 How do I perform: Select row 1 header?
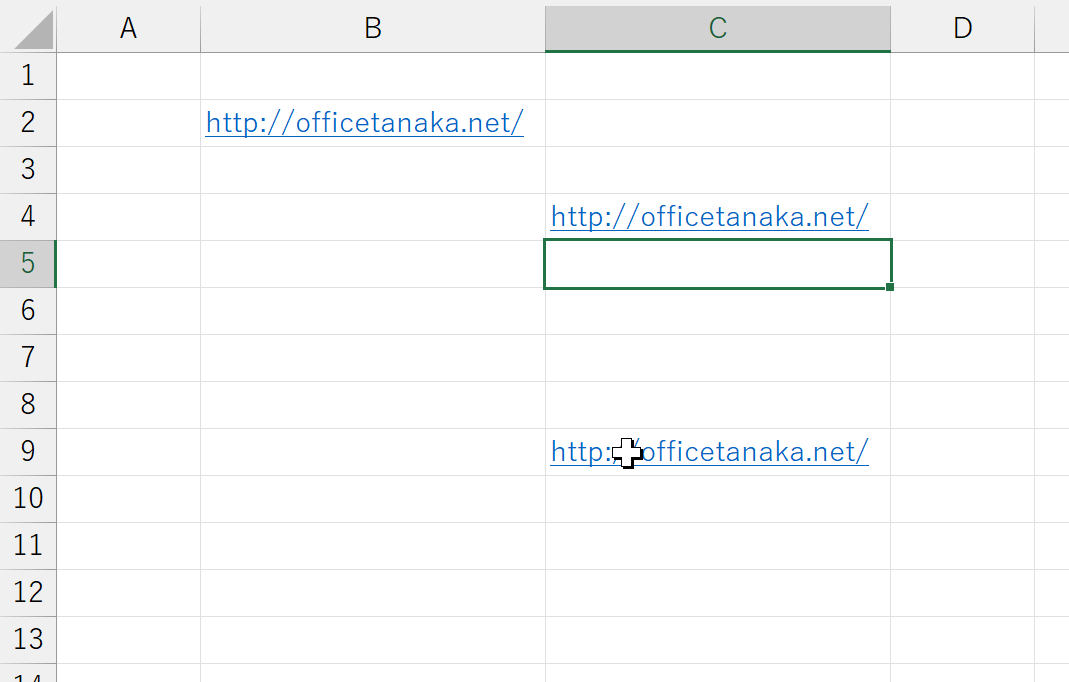(28, 76)
